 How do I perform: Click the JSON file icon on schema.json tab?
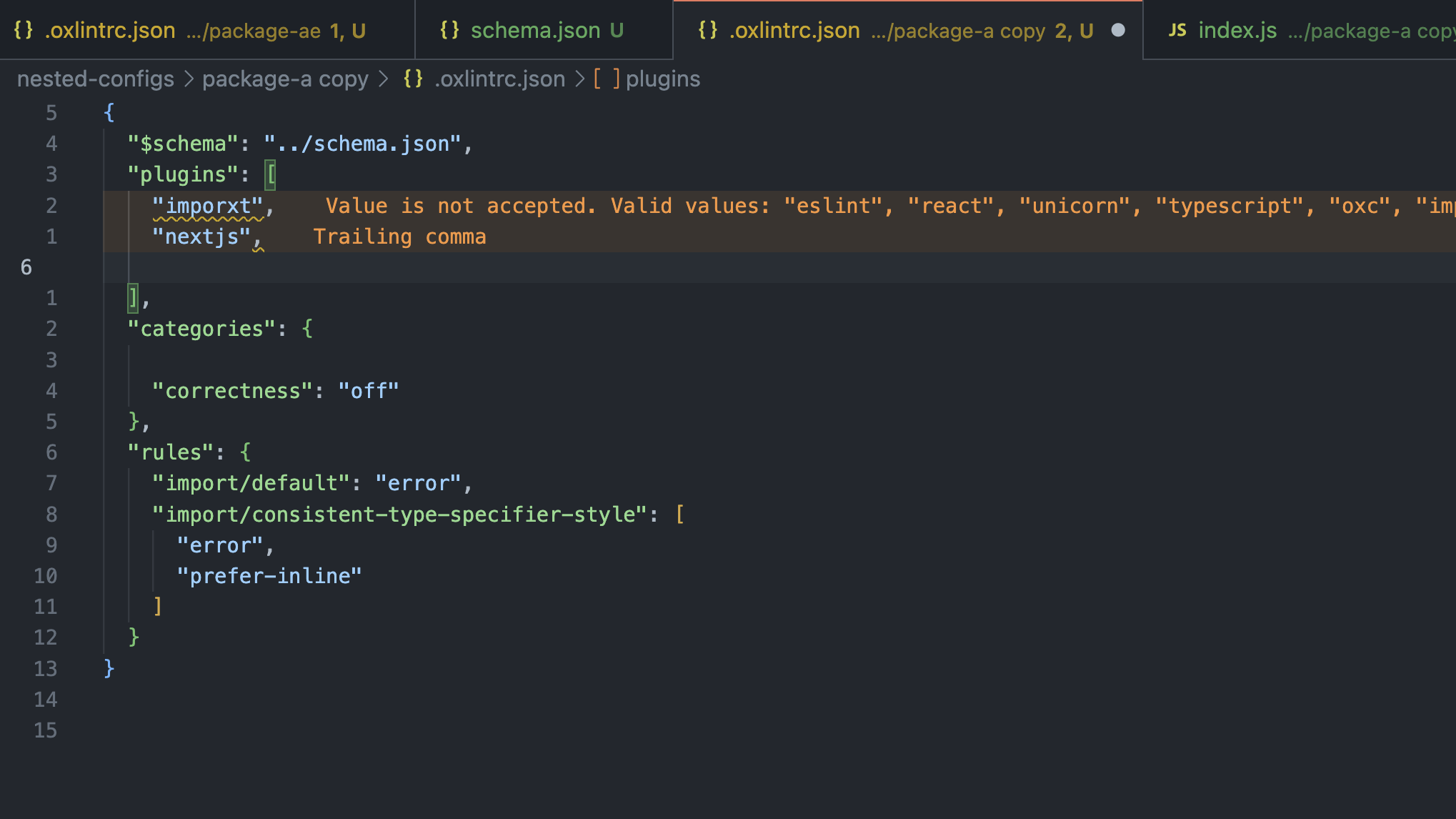pyautogui.click(x=450, y=30)
